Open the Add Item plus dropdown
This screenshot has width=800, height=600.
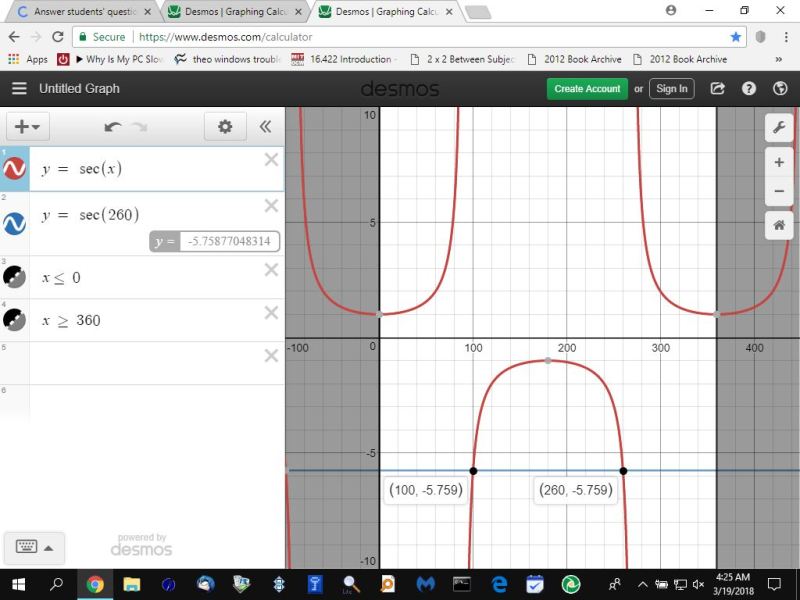pyautogui.click(x=28, y=127)
